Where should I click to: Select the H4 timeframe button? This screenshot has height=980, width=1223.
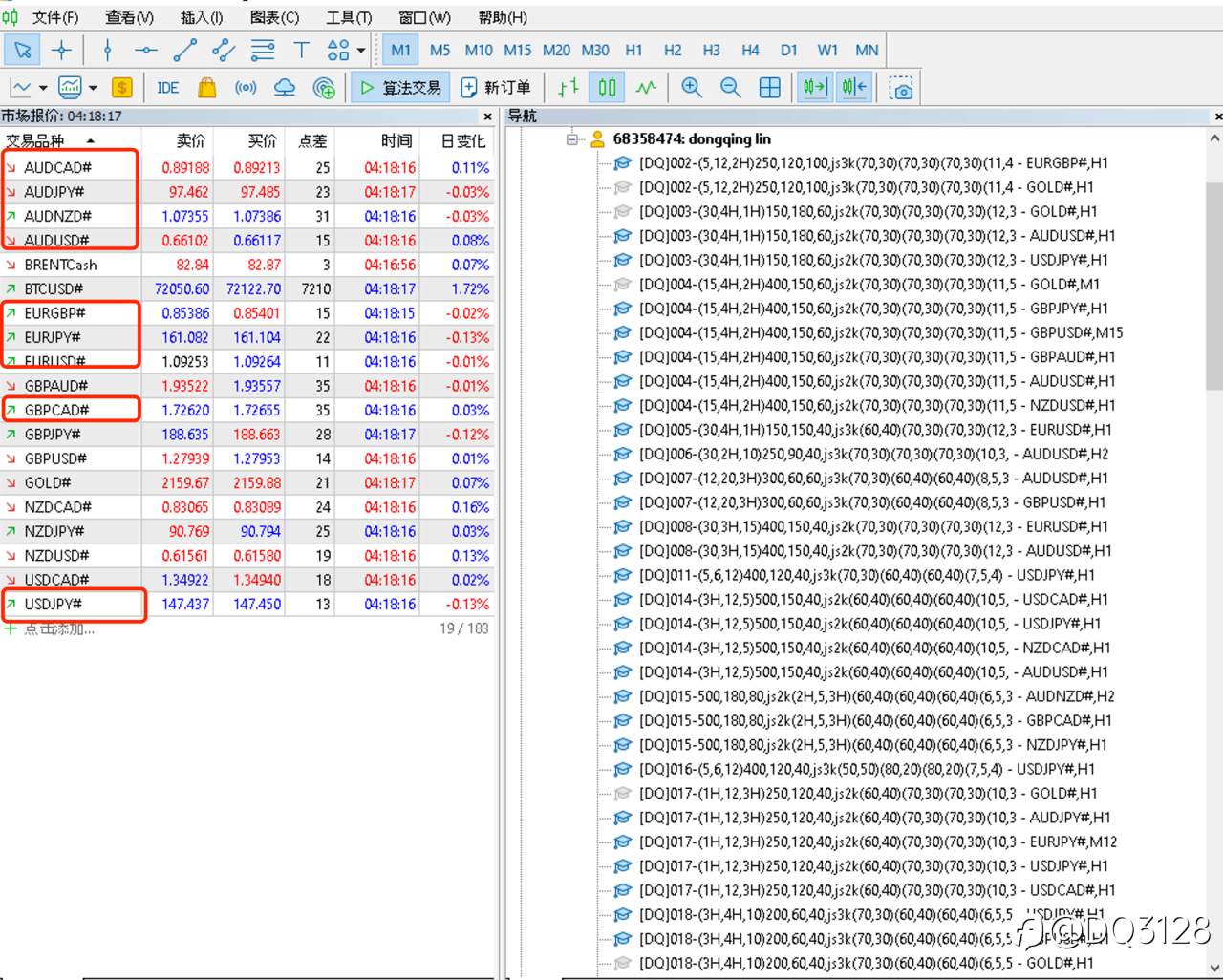click(x=750, y=50)
